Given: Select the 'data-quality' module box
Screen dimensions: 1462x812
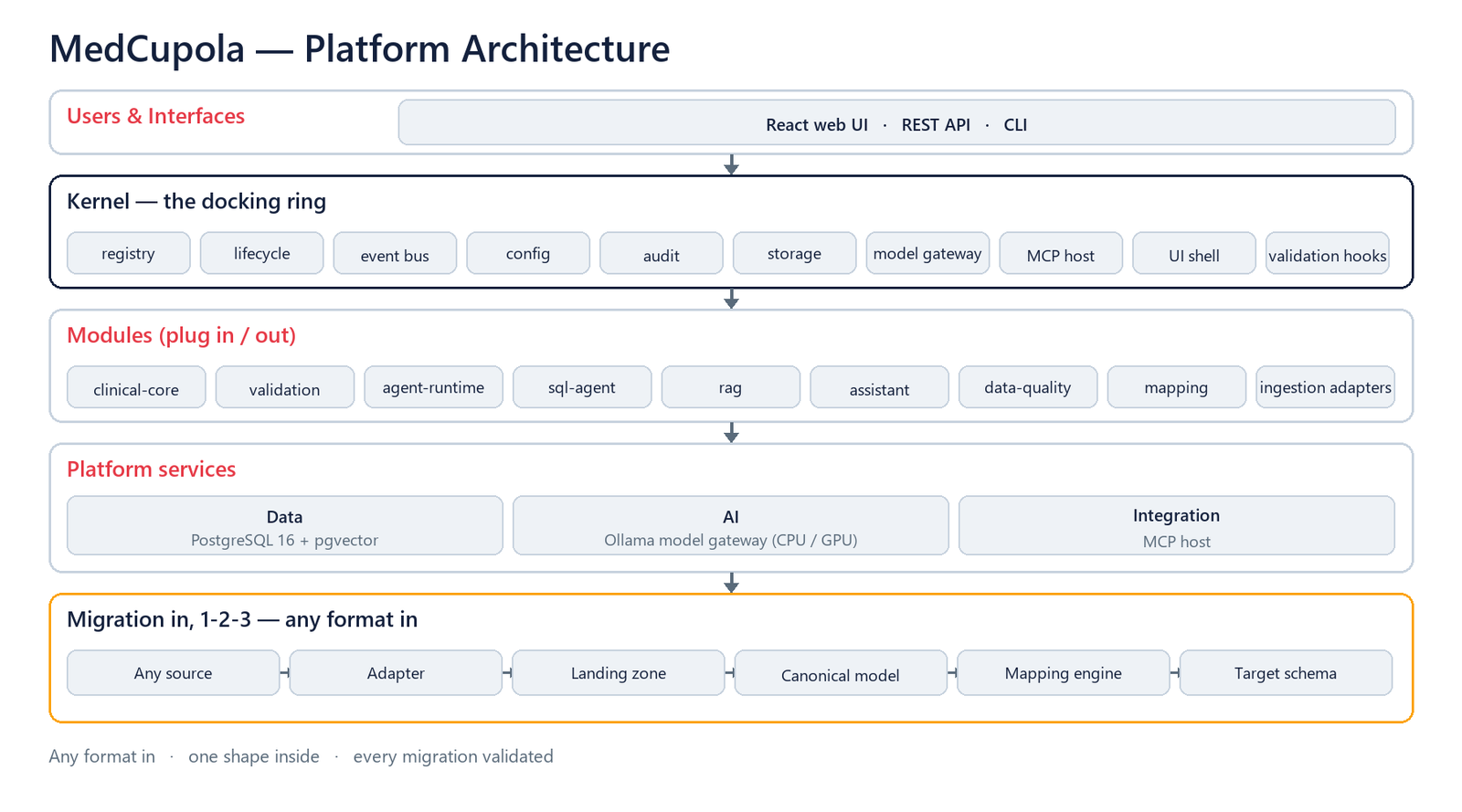Looking at the screenshot, I should click(x=1028, y=387).
